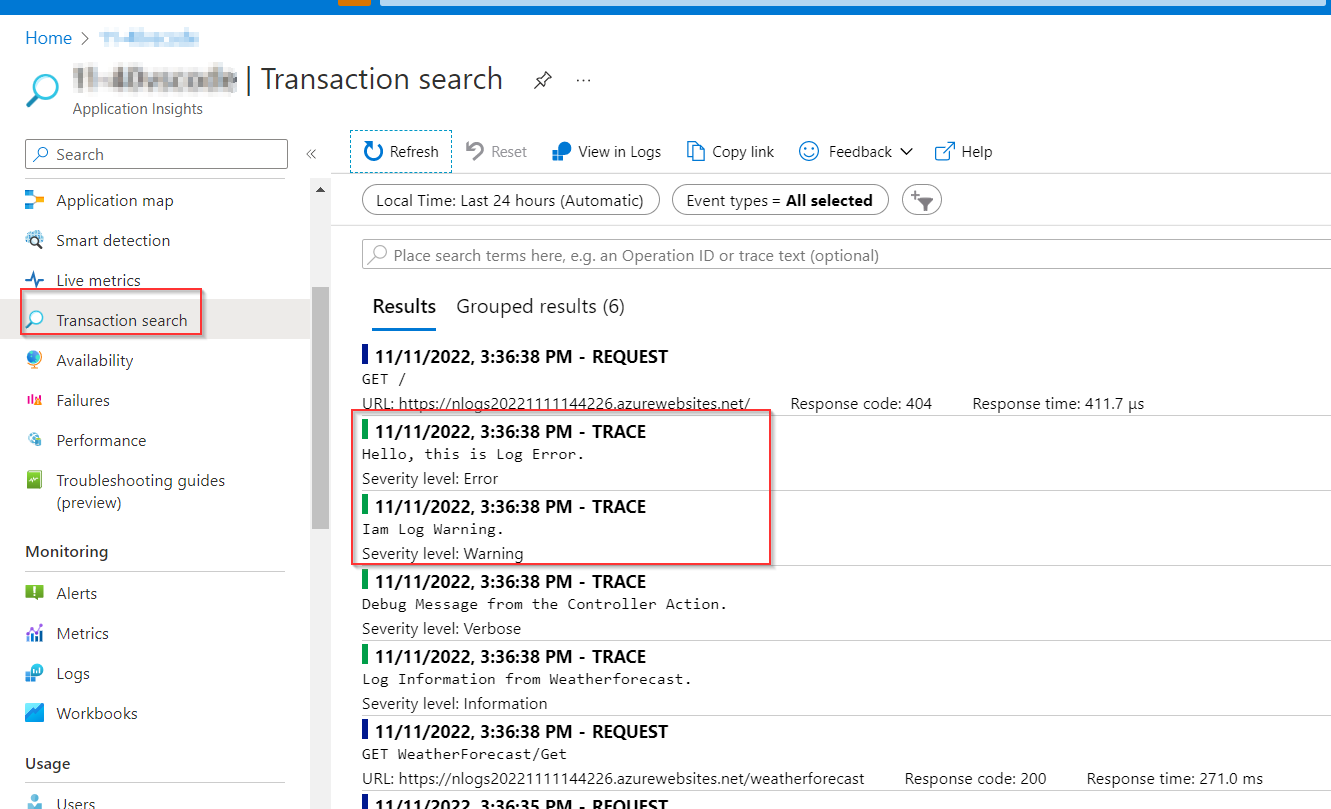Click Copy link in toolbar

(x=730, y=152)
